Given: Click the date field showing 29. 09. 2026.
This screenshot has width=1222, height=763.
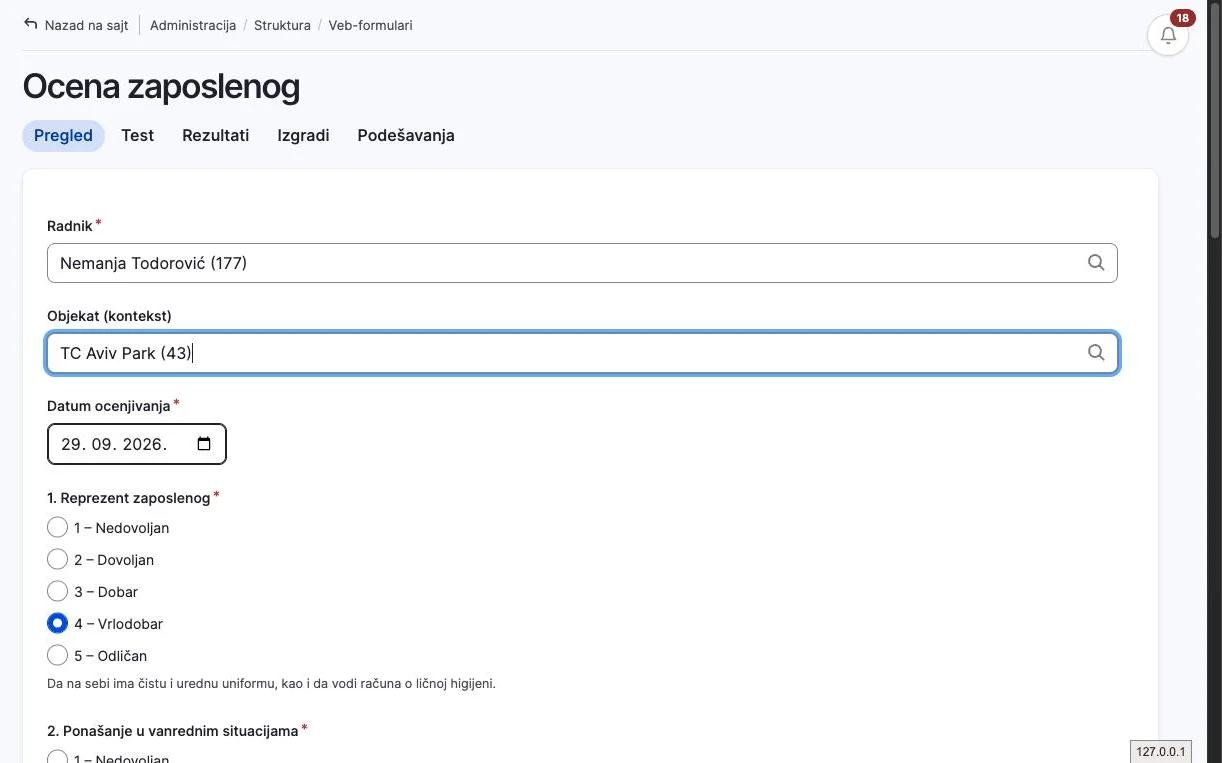Looking at the screenshot, I should 137,444.
